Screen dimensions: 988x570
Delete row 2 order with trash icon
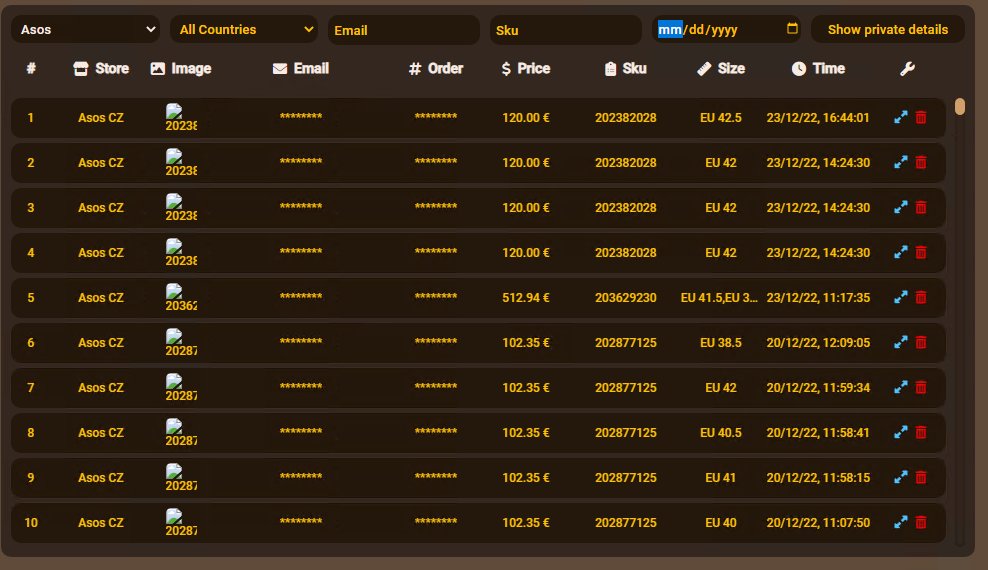(921, 162)
